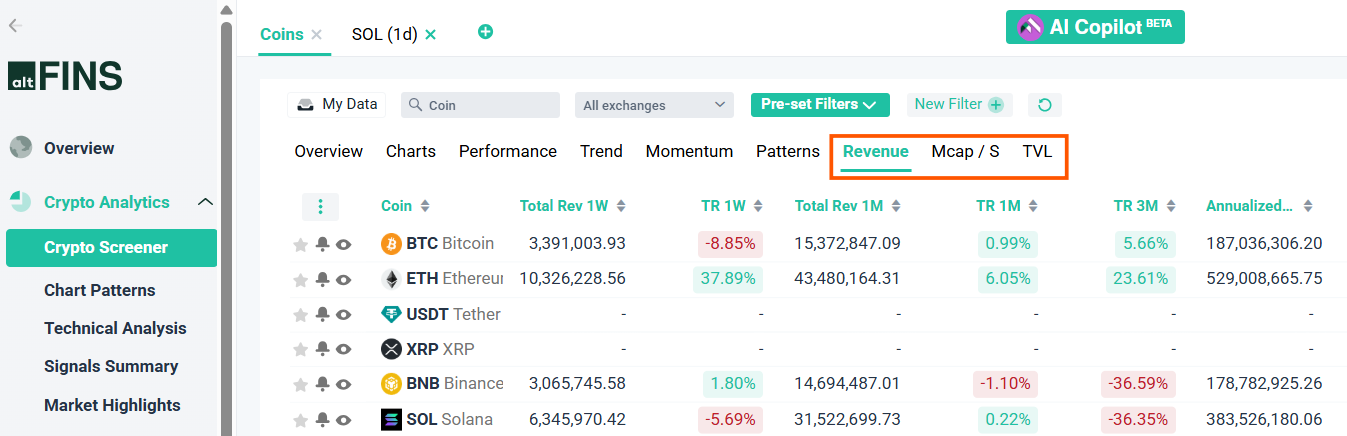Toggle watch eye for XRP
Image resolution: width=1347 pixels, height=436 pixels.
[x=344, y=350]
